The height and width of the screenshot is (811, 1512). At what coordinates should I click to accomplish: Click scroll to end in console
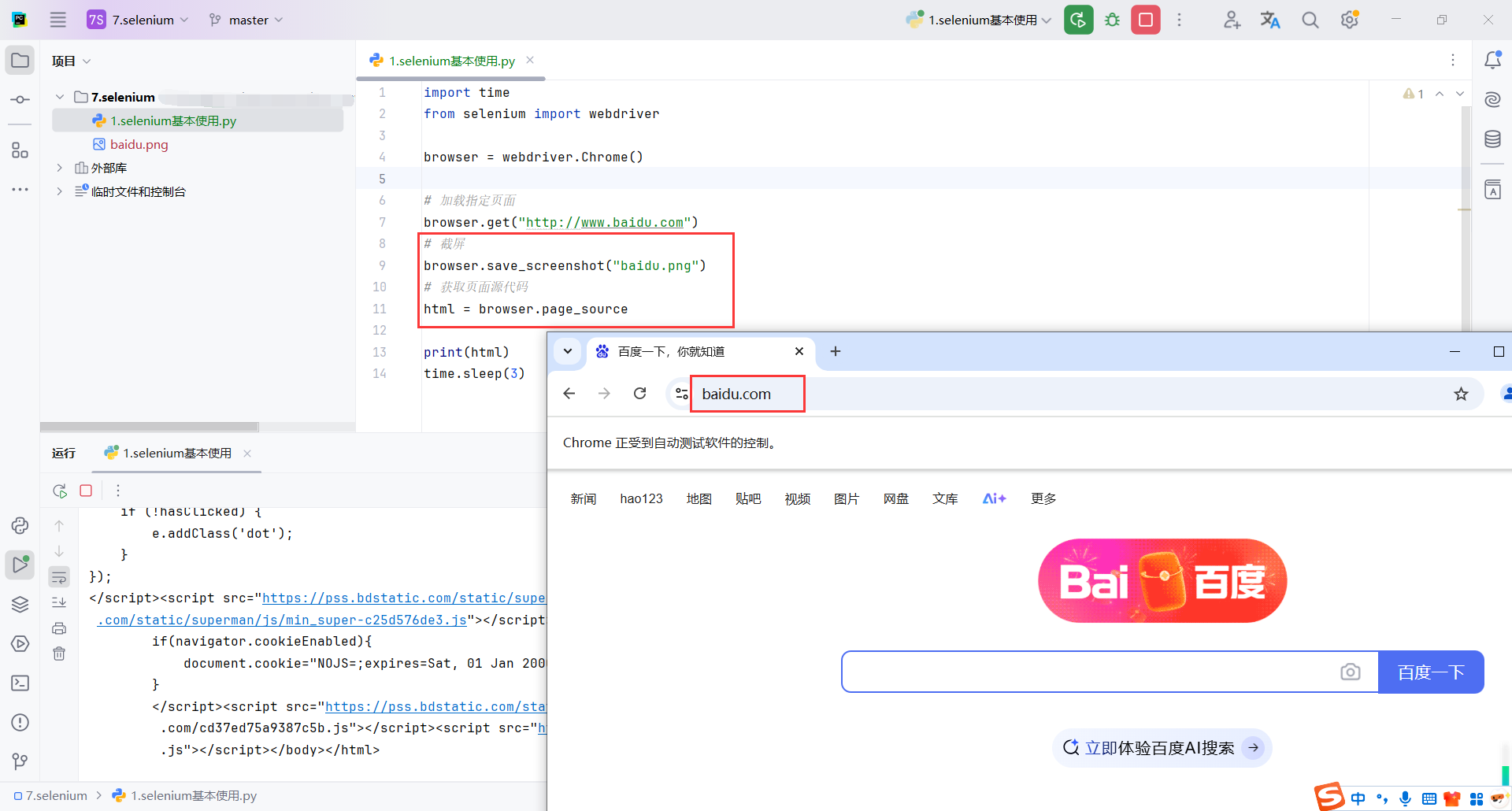coord(59,602)
